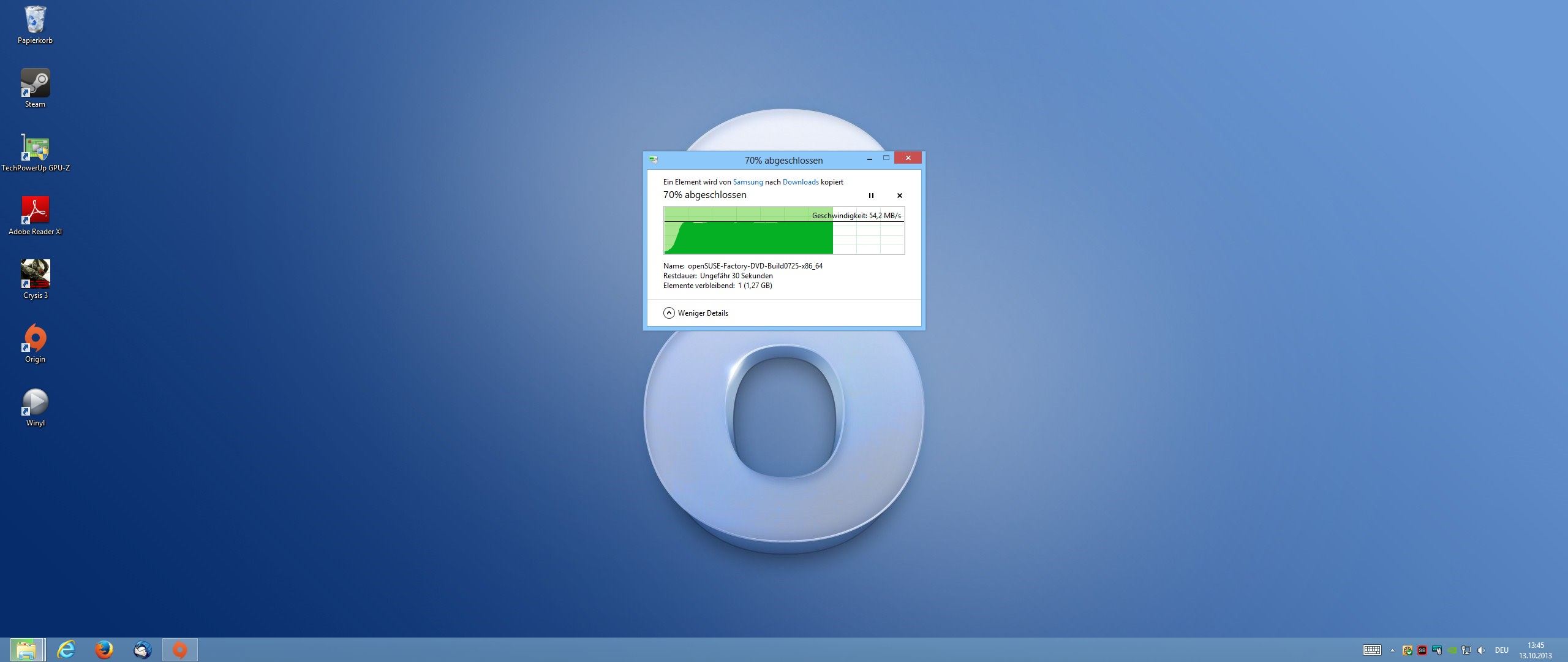Collapse dialog with Weniger Details
The height and width of the screenshot is (662, 1568).
point(696,313)
